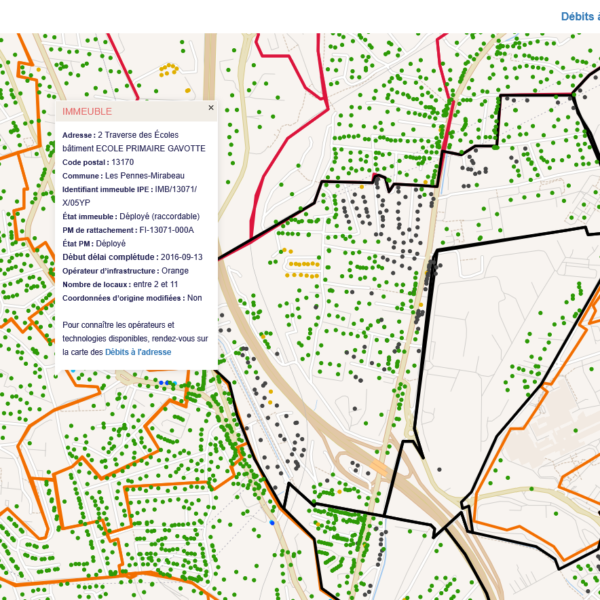Select yellow dot cluster above the popup
Image resolution: width=600 pixels, height=600 pixels.
click(169, 70)
